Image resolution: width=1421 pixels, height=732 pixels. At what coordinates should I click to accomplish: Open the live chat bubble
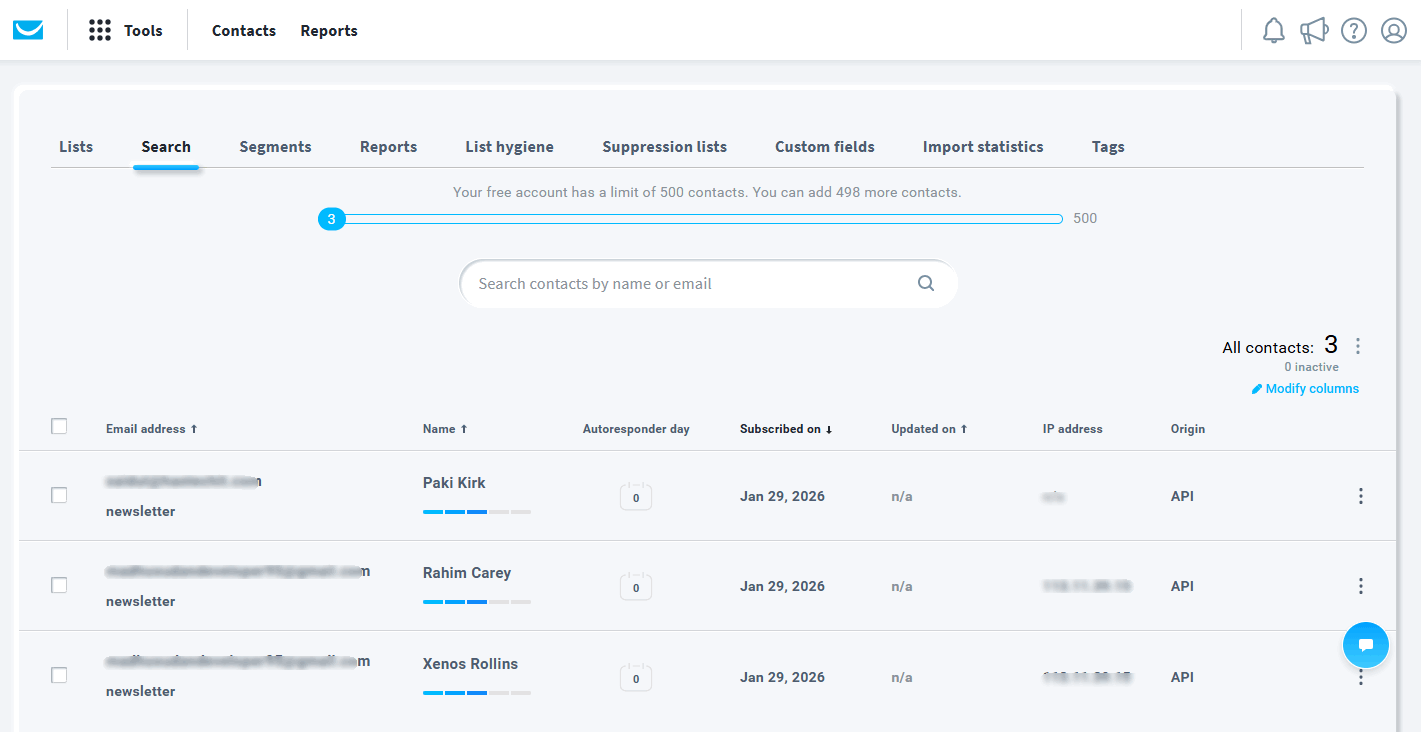(1365, 645)
